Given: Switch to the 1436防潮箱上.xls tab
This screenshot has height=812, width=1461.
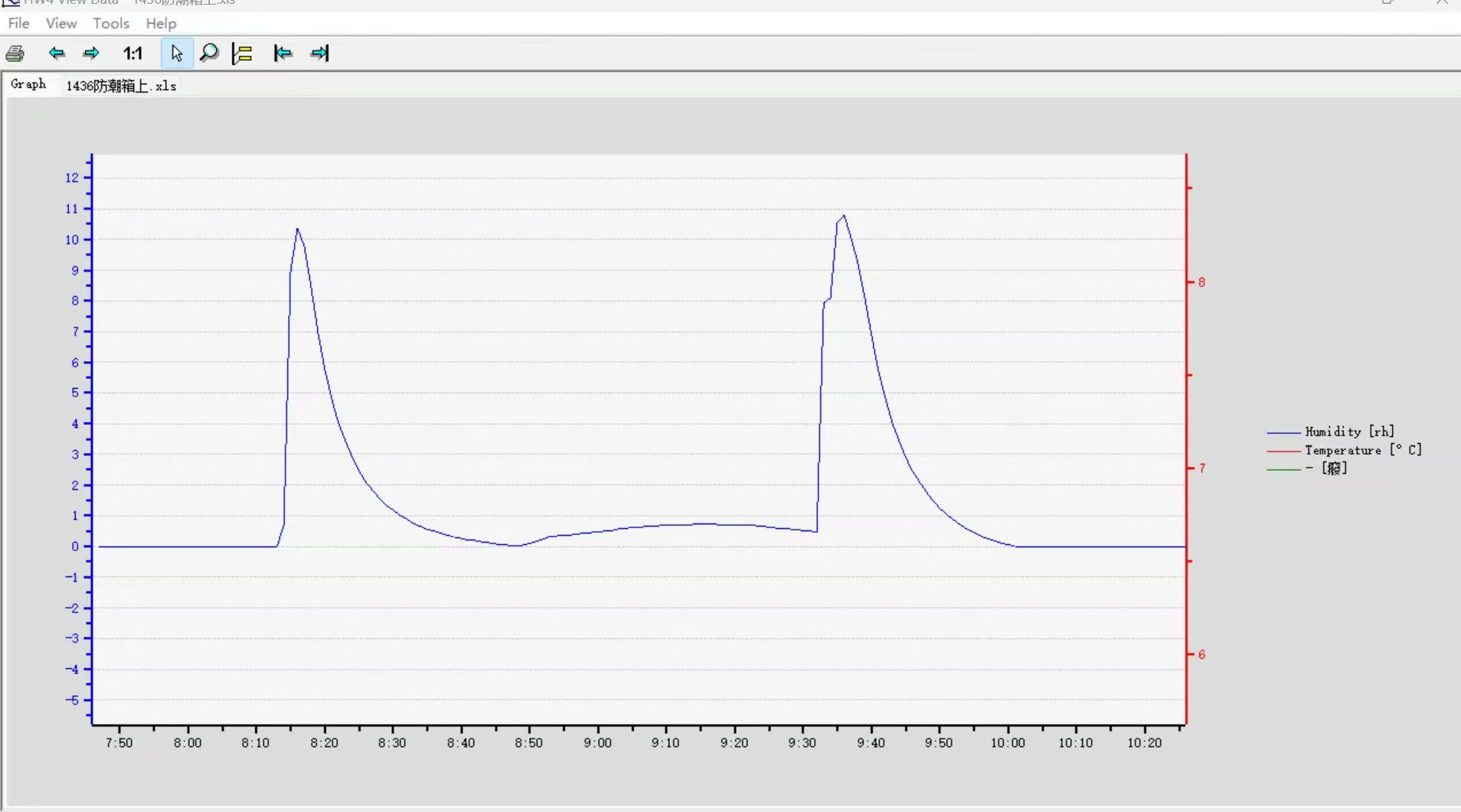Looking at the screenshot, I should pyautogui.click(x=121, y=86).
